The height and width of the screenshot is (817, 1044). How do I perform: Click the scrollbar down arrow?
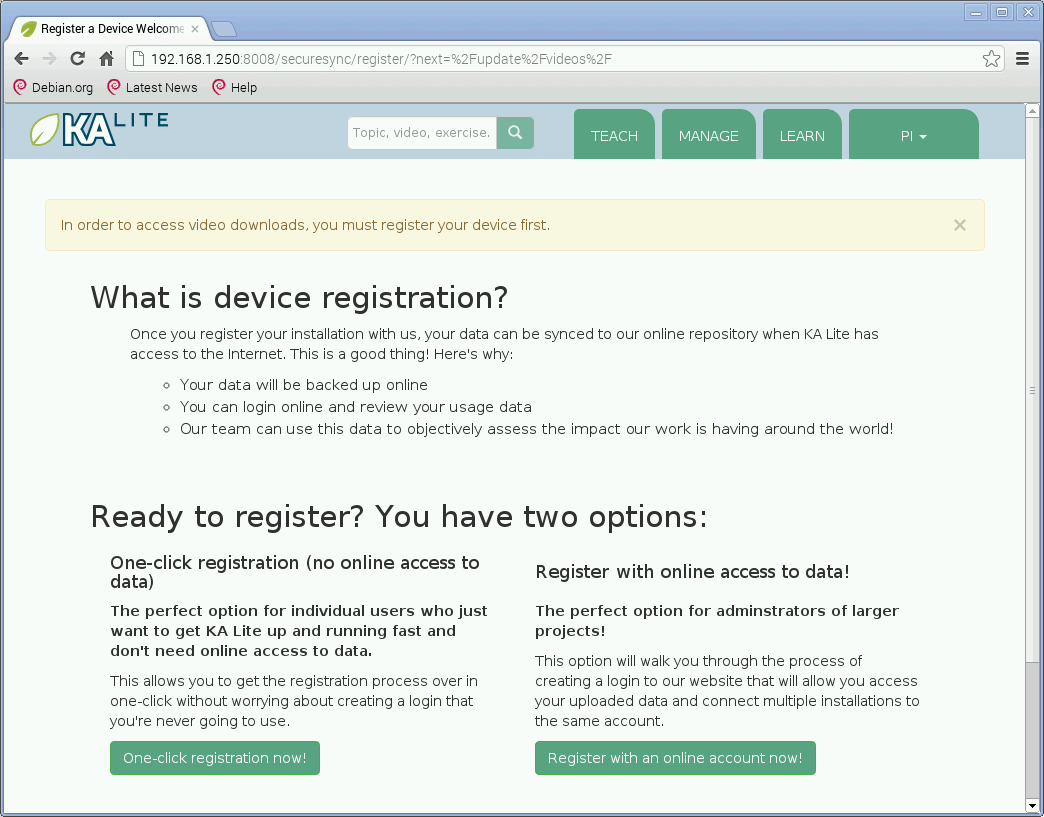[x=1032, y=805]
